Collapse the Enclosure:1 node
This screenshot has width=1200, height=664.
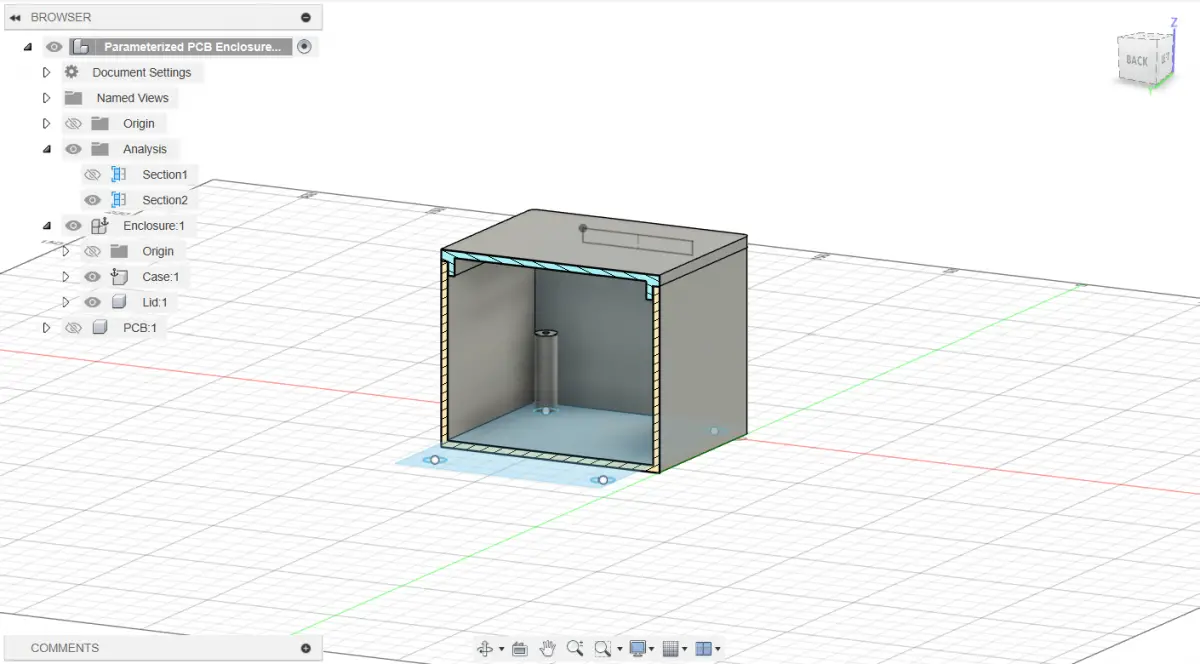[46, 225]
